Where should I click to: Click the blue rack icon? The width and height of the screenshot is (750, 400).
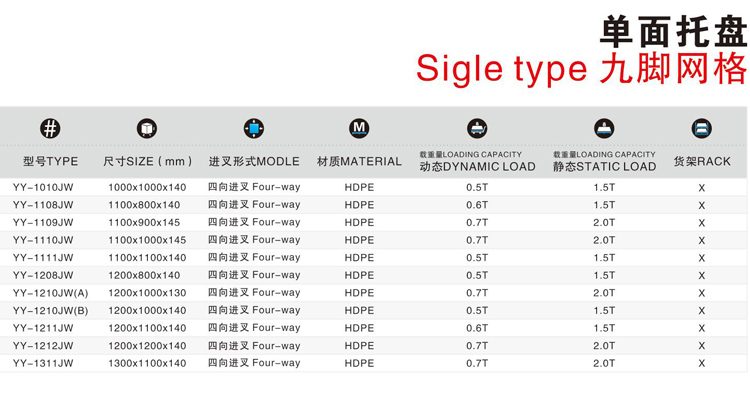(x=702, y=128)
